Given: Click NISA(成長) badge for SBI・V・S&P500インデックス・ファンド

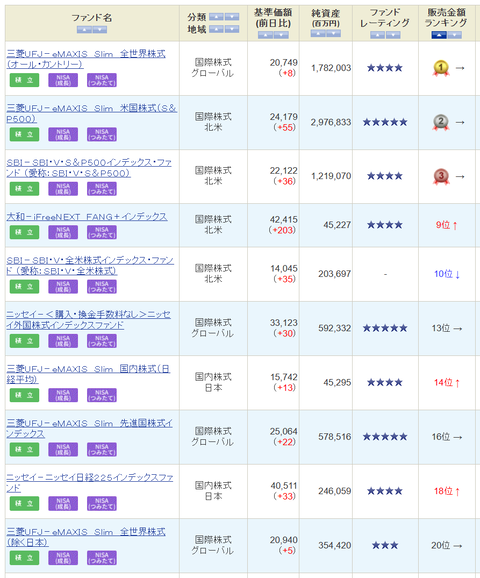Looking at the screenshot, I should [63, 188].
